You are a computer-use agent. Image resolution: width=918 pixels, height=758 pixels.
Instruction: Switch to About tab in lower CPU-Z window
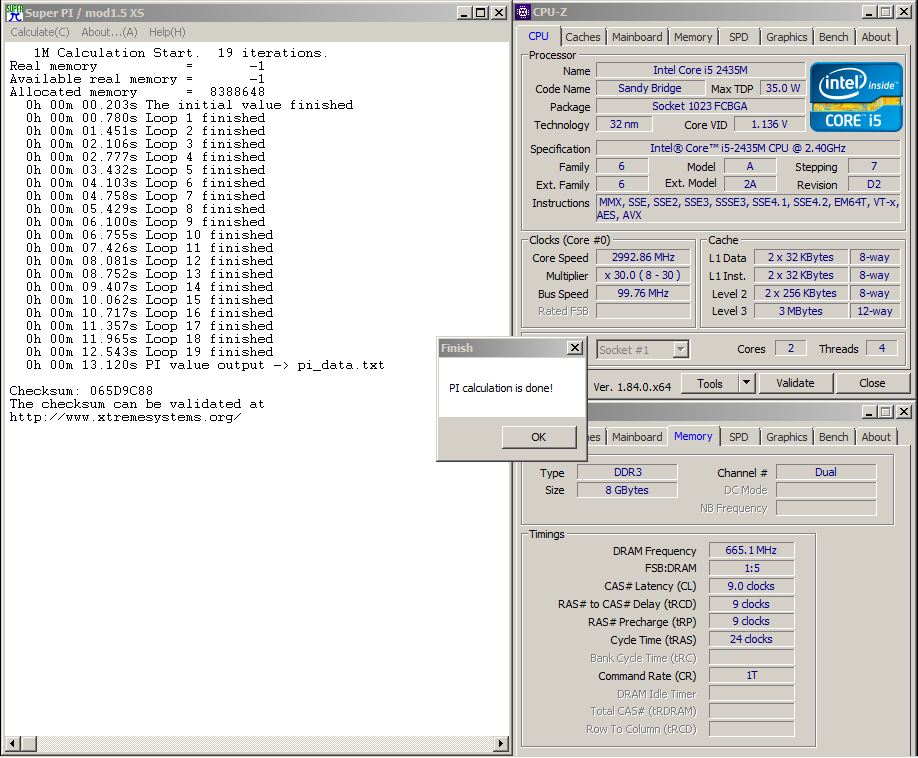(x=876, y=437)
